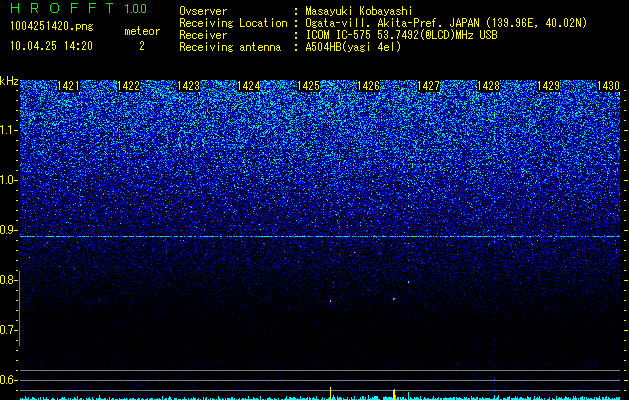Image resolution: width=629 pixels, height=400 pixels.
Task: Click the 0.7 kHz axis label
Action: (8, 330)
